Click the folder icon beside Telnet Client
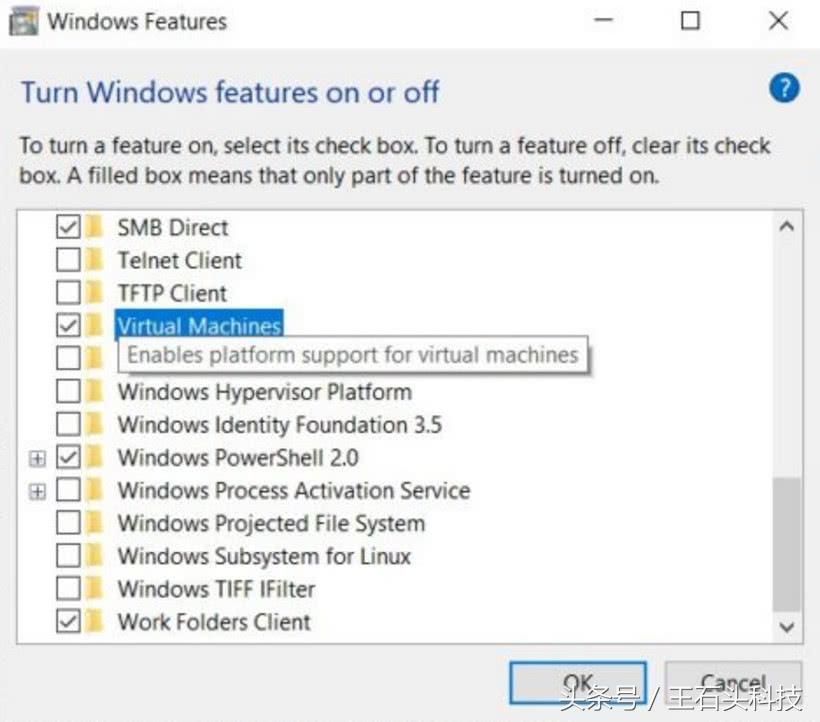This screenshot has width=820, height=722. [x=94, y=260]
